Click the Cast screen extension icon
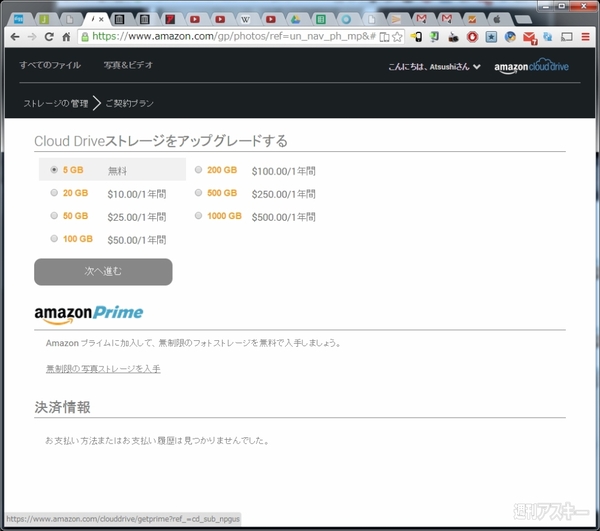 [x=567, y=37]
